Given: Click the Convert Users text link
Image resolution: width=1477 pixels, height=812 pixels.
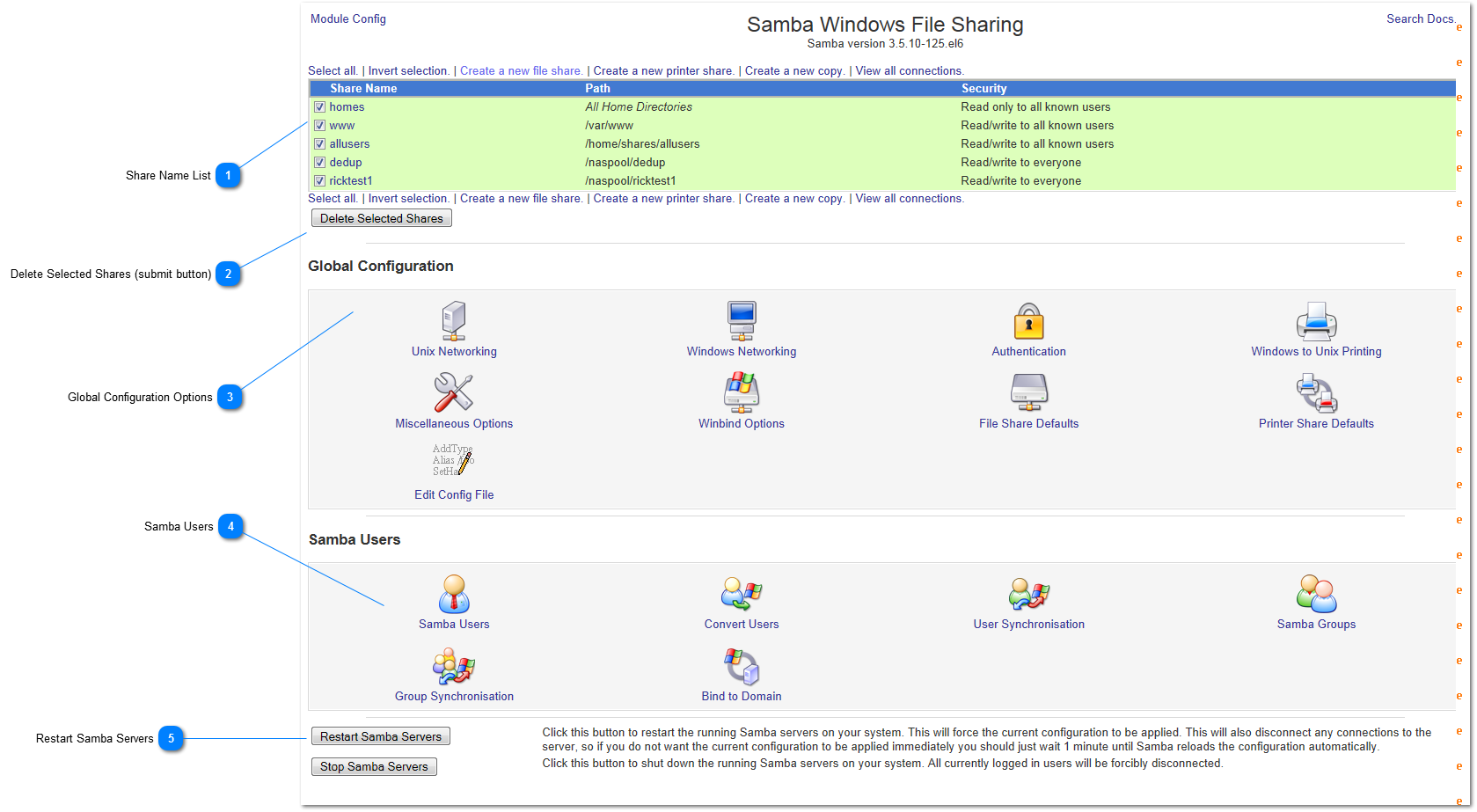Looking at the screenshot, I should click(x=742, y=624).
